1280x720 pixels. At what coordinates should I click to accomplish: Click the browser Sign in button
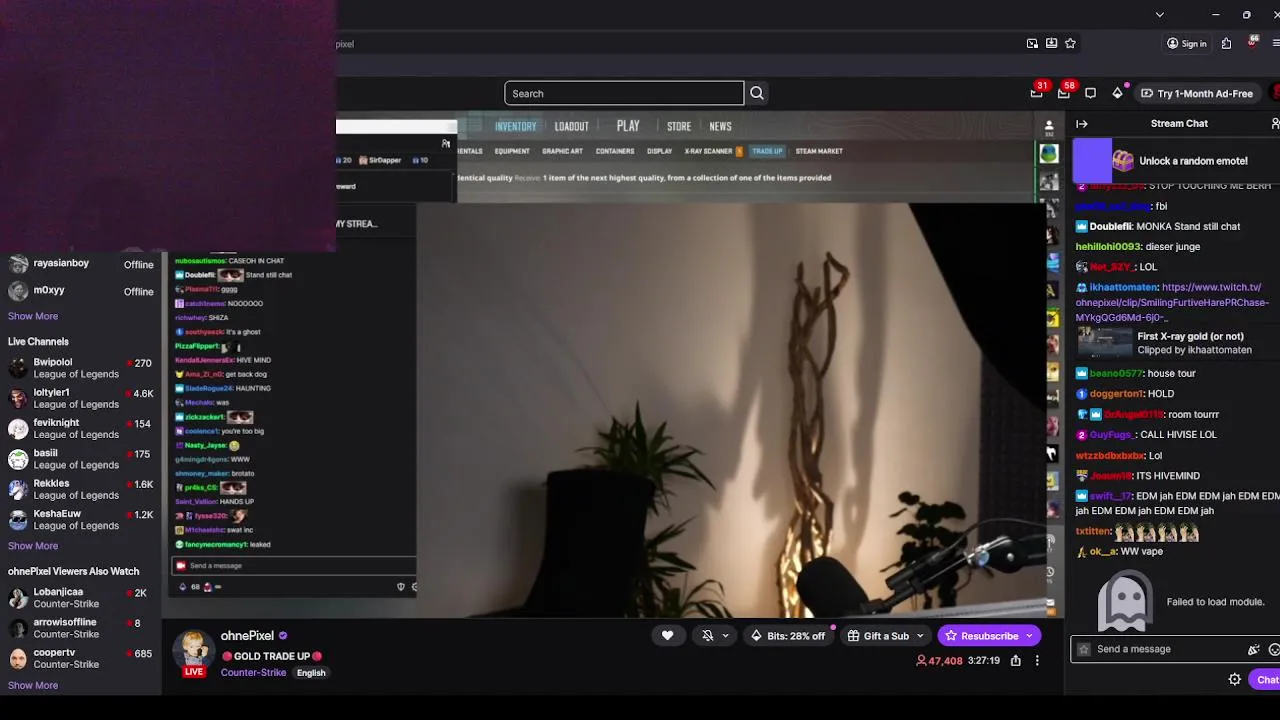pyautogui.click(x=1187, y=43)
